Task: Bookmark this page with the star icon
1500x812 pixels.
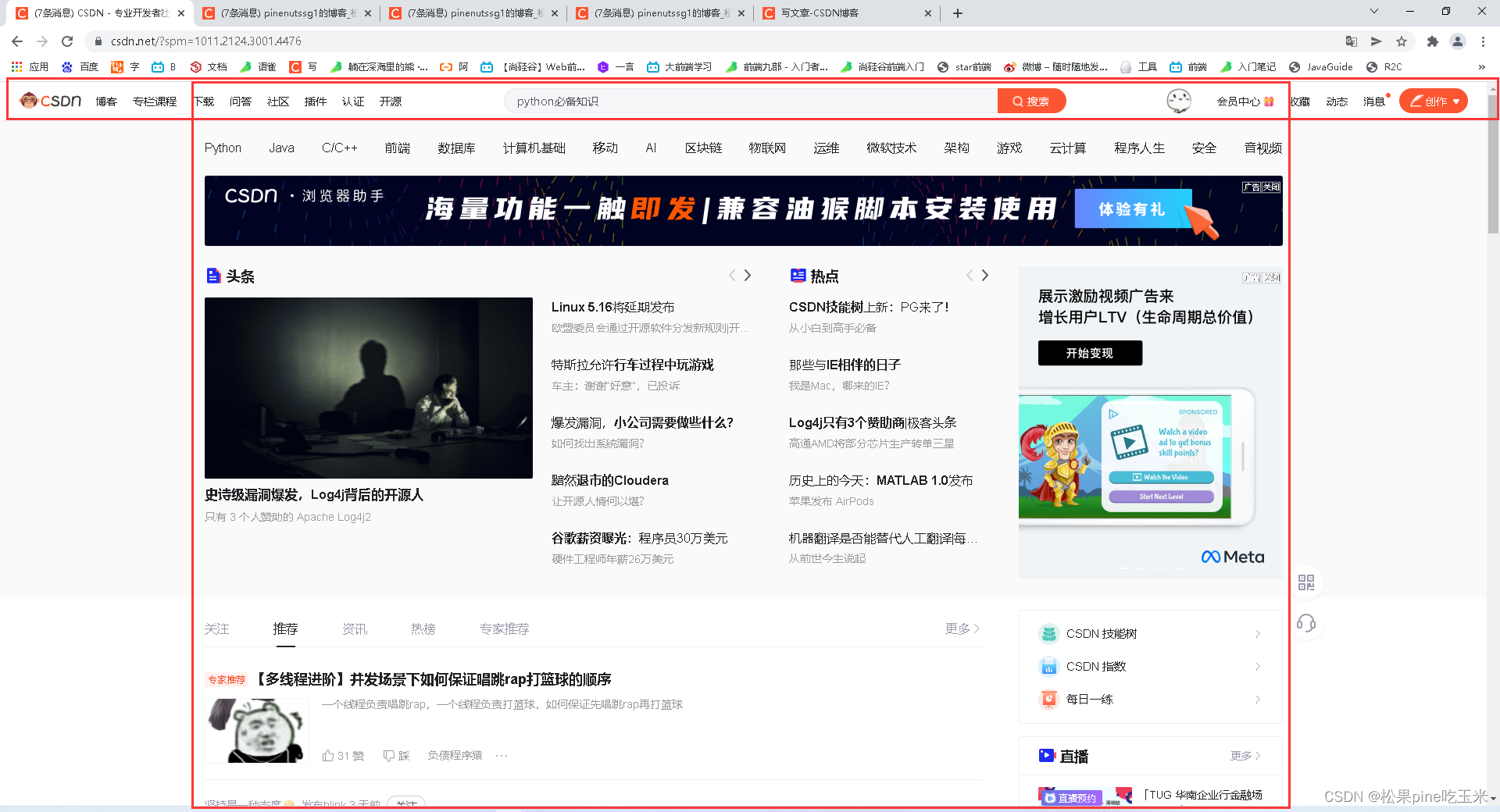Action: pyautogui.click(x=1402, y=41)
